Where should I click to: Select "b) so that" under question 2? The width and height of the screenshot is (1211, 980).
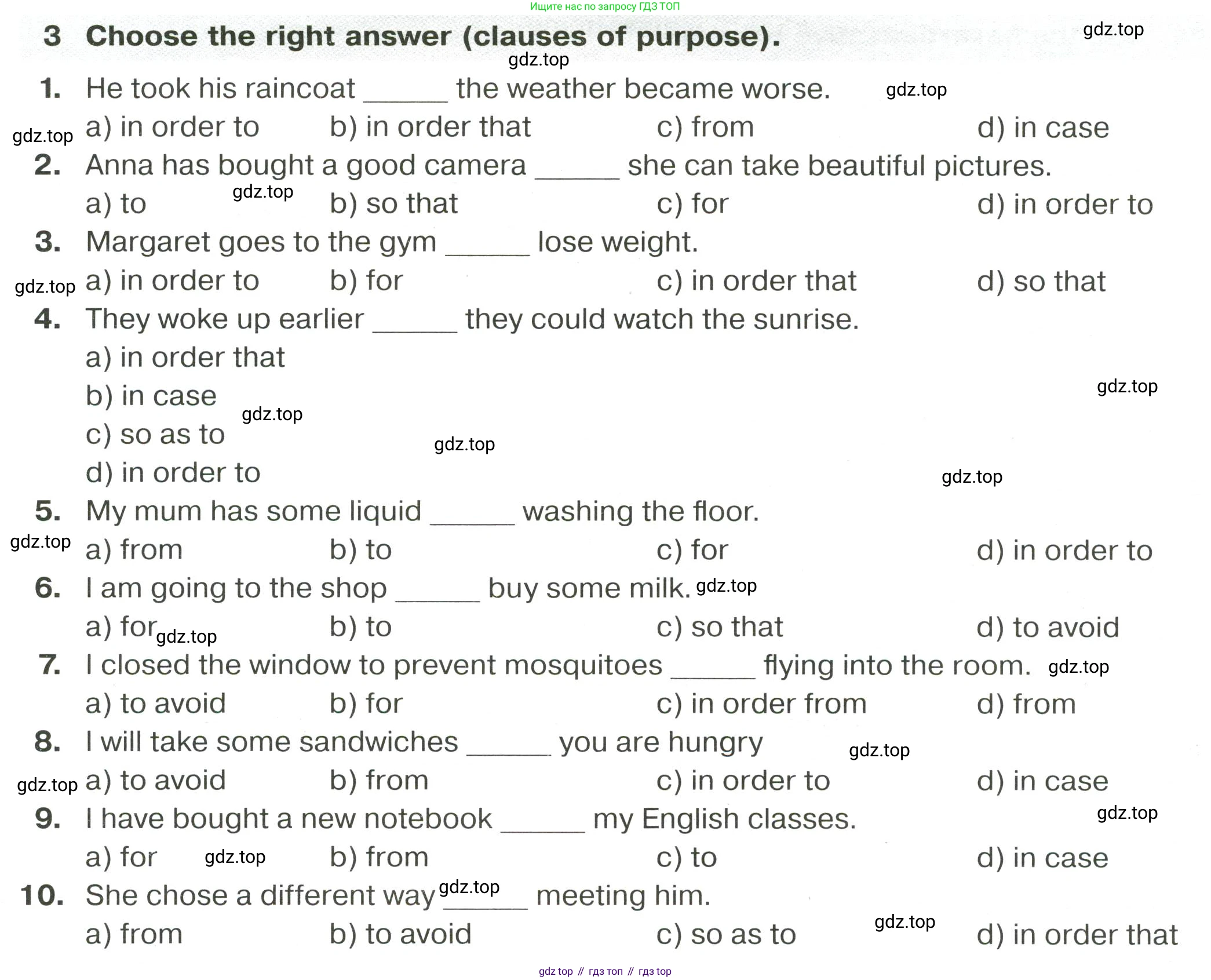pos(393,204)
